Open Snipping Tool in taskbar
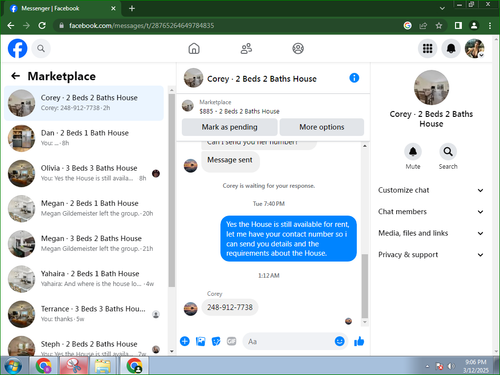Screen dimensions: 500x375 [x=74, y=366]
